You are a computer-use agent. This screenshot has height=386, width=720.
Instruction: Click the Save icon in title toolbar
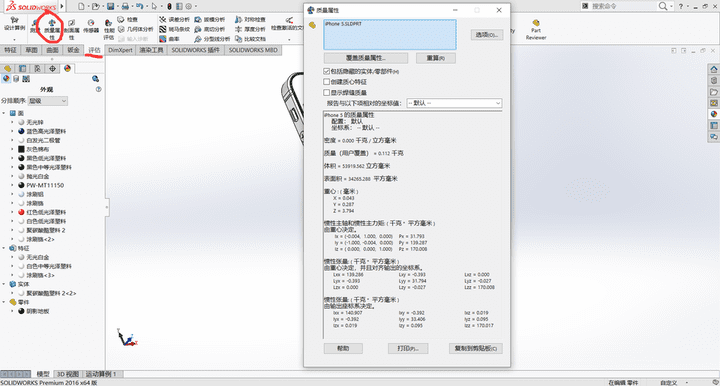click(x=110, y=6)
